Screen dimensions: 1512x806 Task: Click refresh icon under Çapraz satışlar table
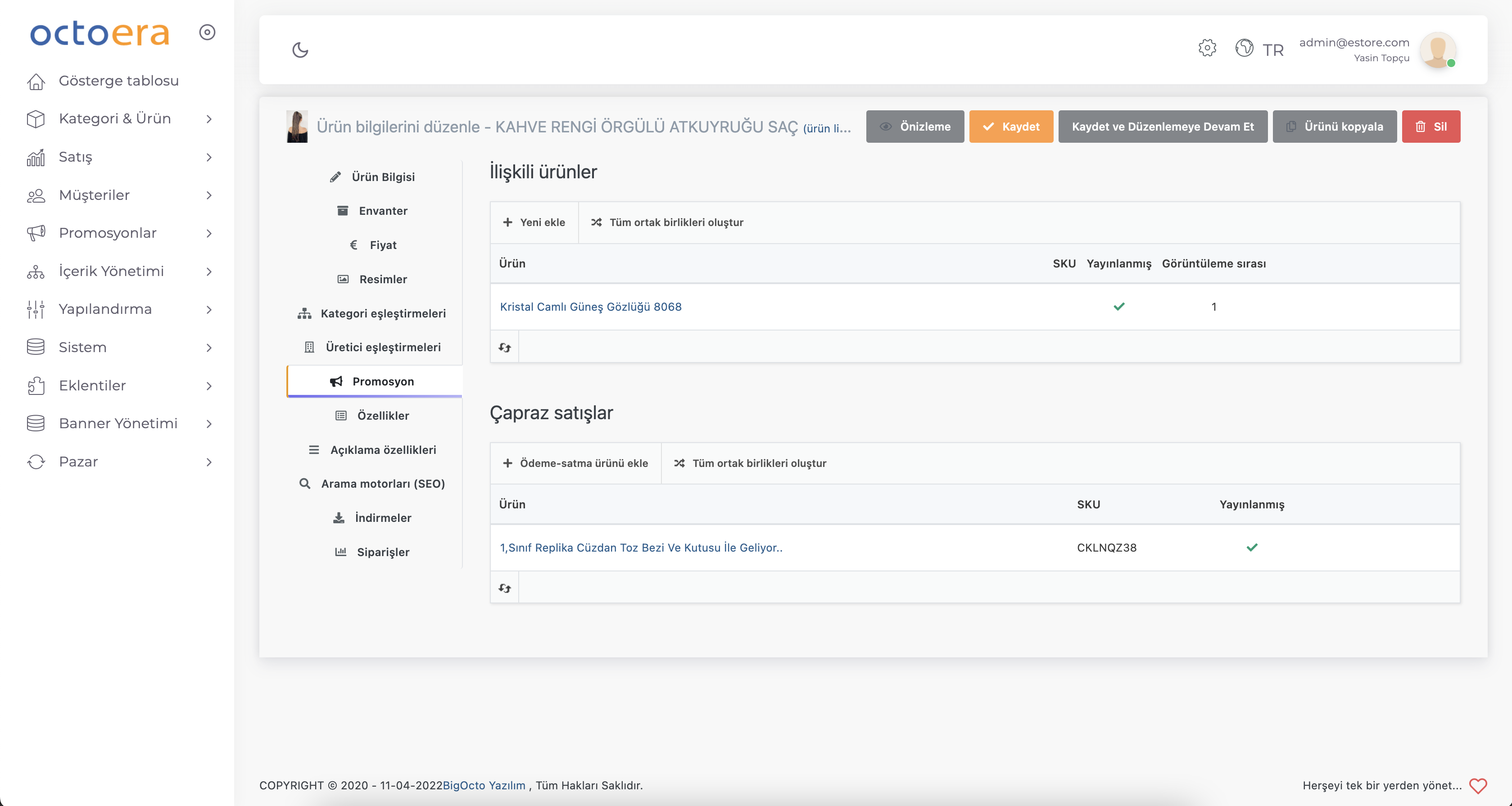pos(505,588)
